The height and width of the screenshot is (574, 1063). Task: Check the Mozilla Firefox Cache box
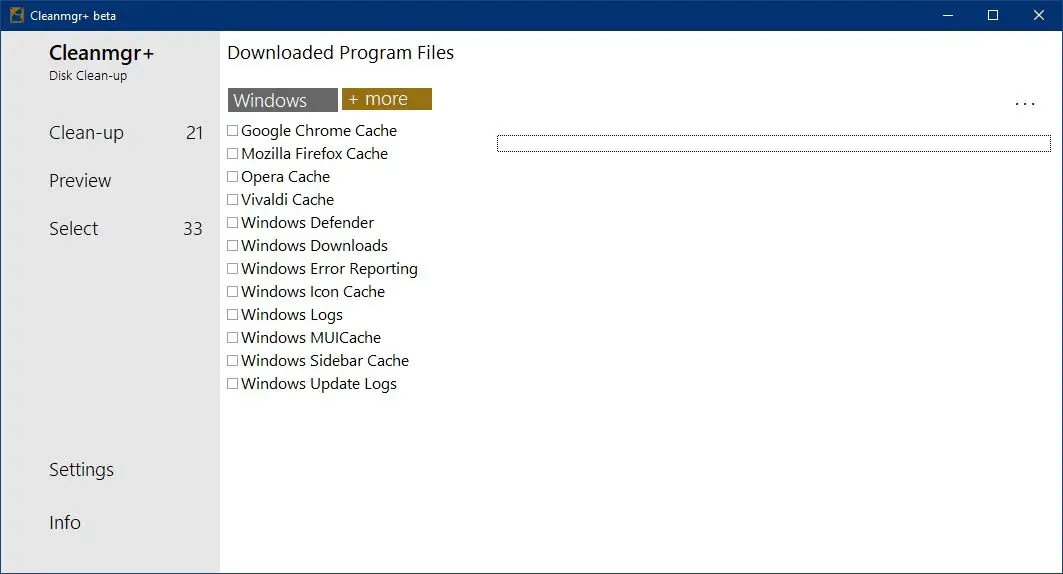point(233,153)
